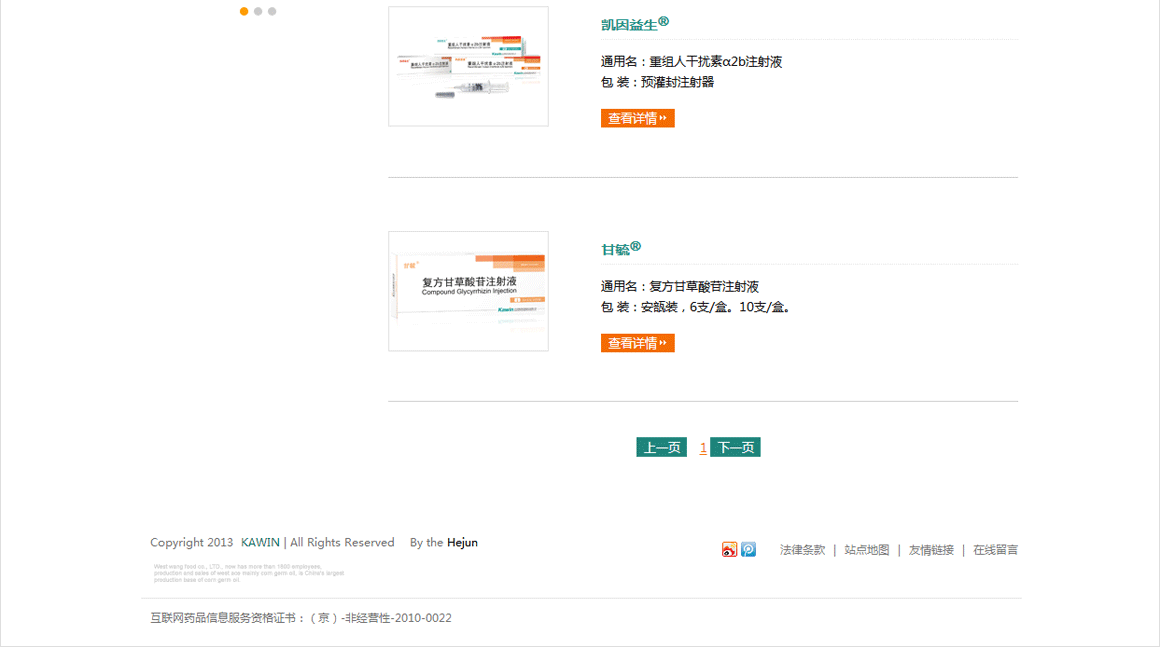Click the text 包装：预灌封注射器
Screen dimensions: 1160x647
click(x=658, y=82)
